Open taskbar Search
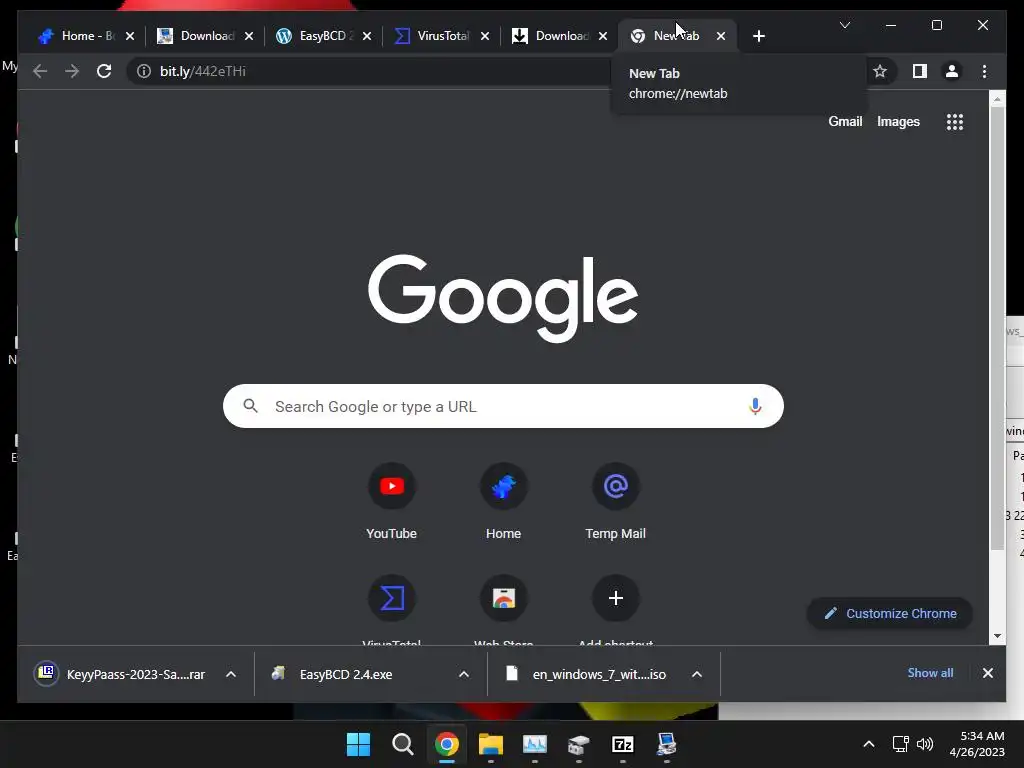This screenshot has width=1024, height=768. (402, 744)
